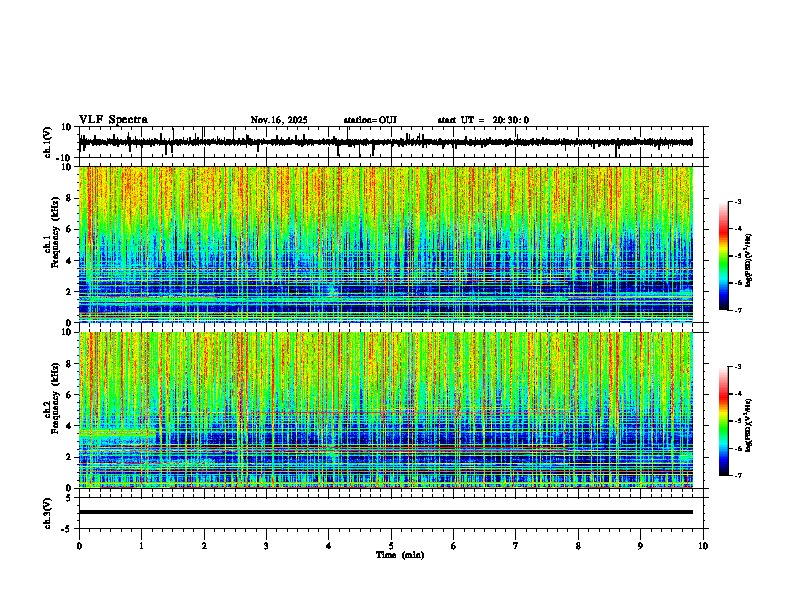Click the flat black ch.3 trace line
The width and height of the screenshot is (792, 612).
pos(386,512)
